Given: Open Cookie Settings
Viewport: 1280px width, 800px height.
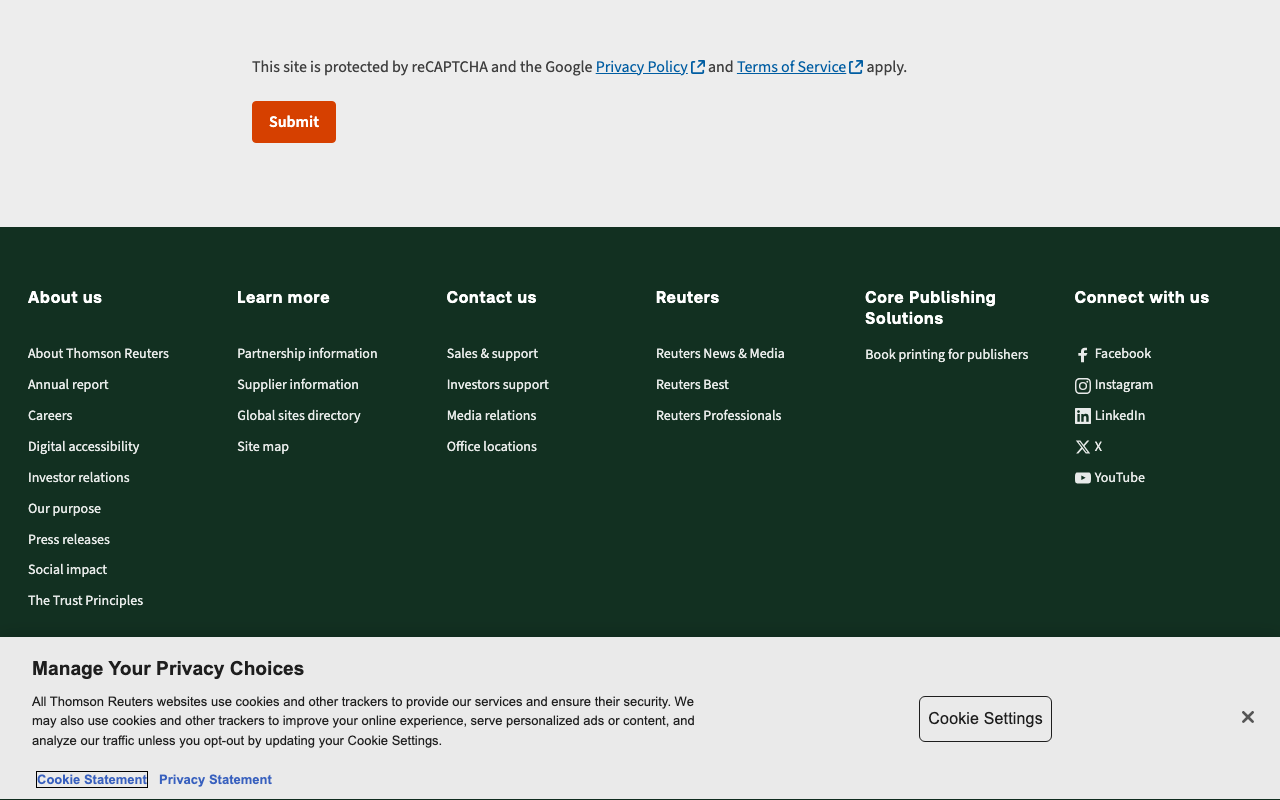Looking at the screenshot, I should click(x=985, y=719).
